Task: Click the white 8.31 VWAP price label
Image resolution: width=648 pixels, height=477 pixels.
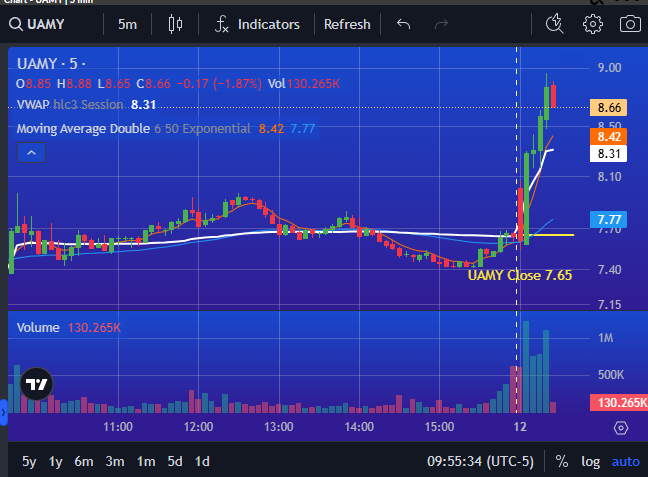Action: [608, 154]
